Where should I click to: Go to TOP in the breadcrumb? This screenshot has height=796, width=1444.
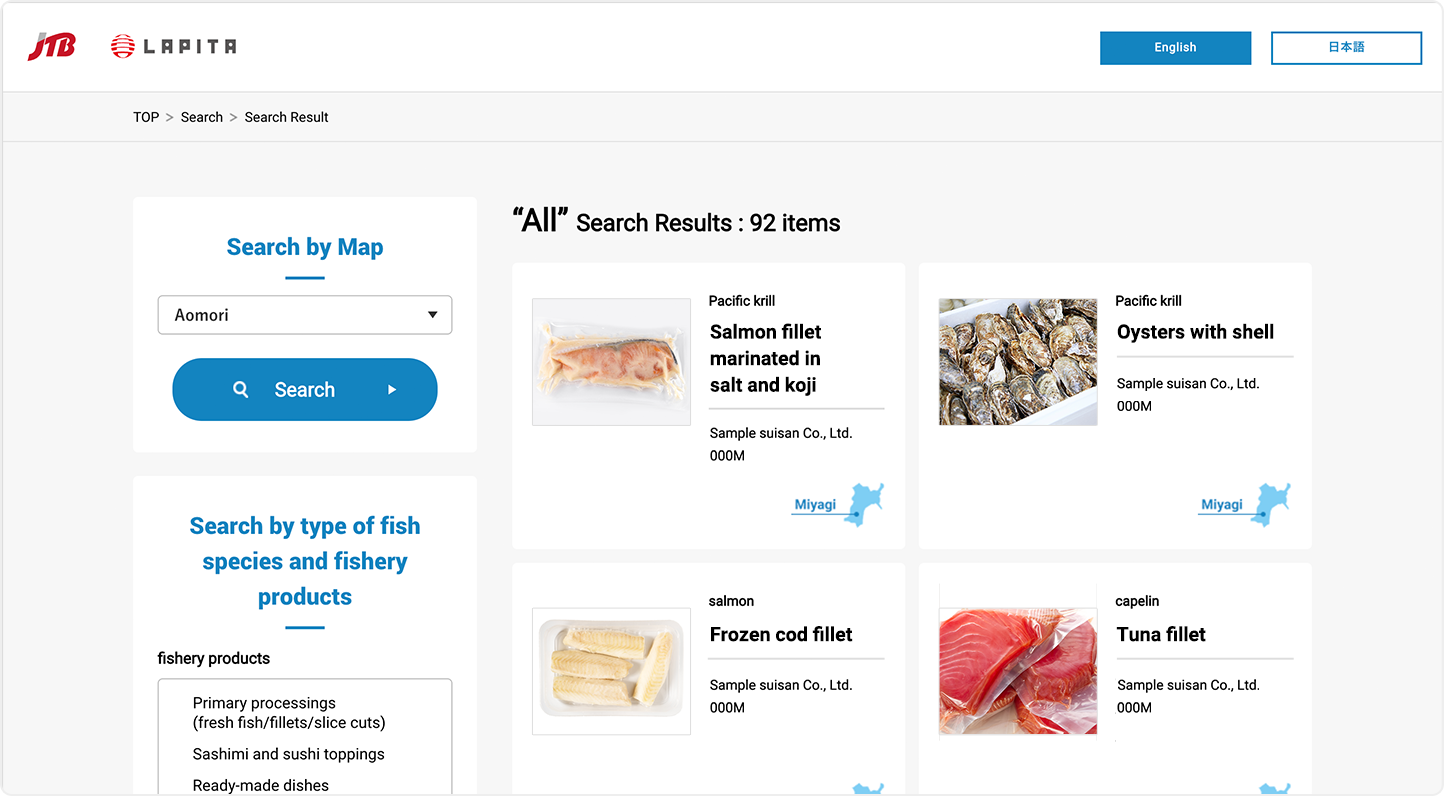pos(146,117)
